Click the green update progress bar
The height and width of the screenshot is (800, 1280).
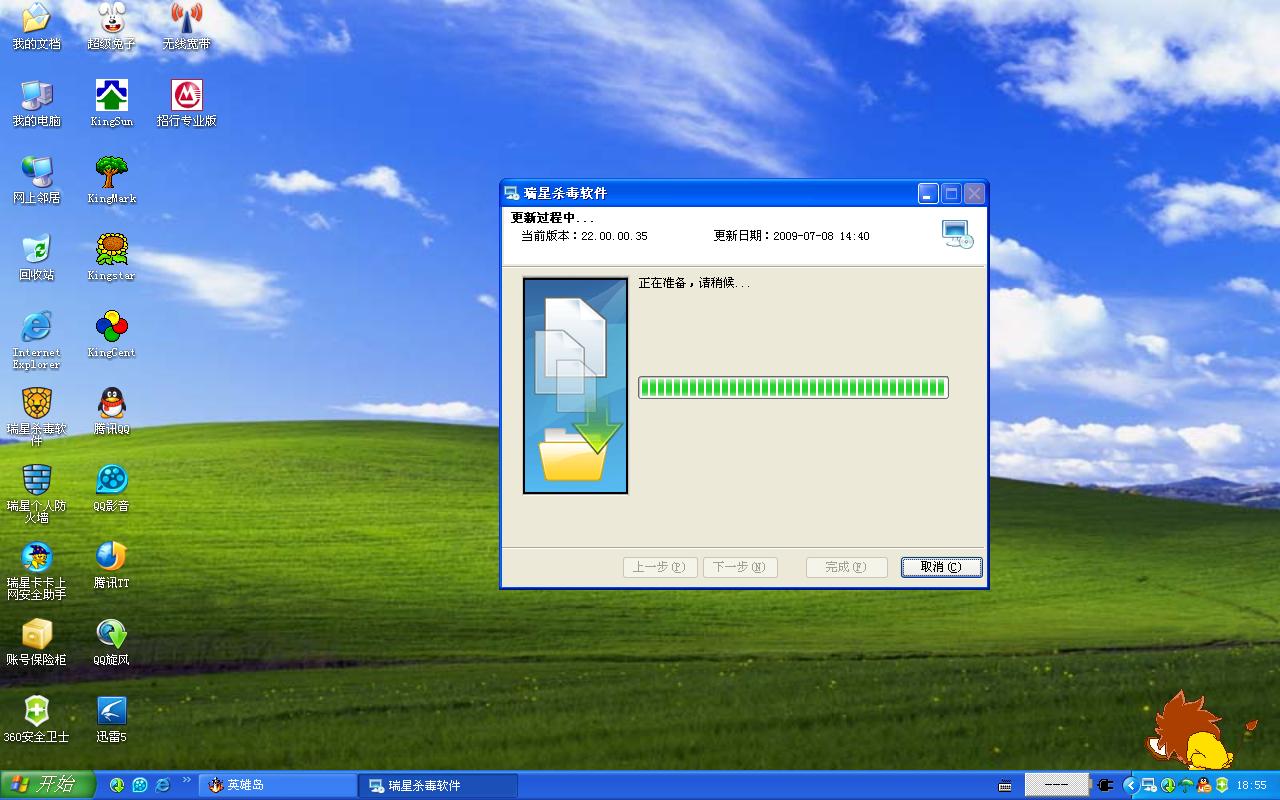click(793, 387)
